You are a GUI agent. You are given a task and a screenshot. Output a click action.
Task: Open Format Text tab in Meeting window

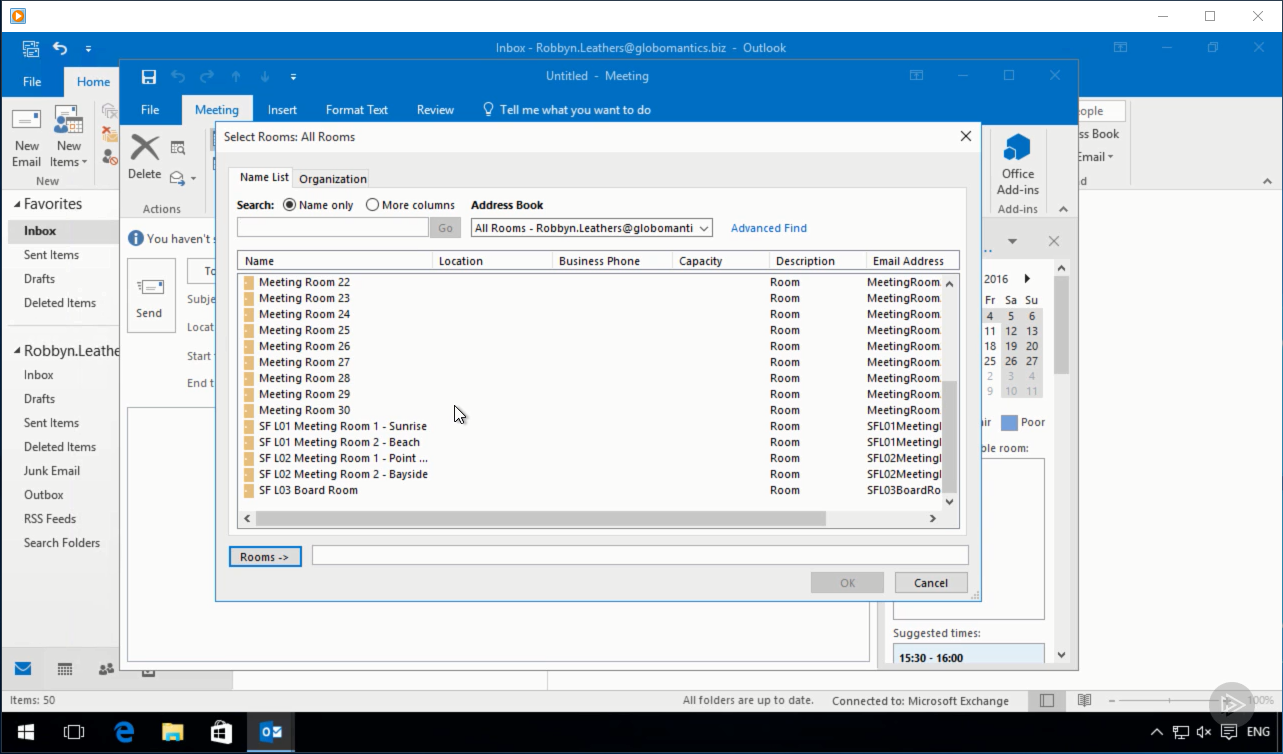356,110
